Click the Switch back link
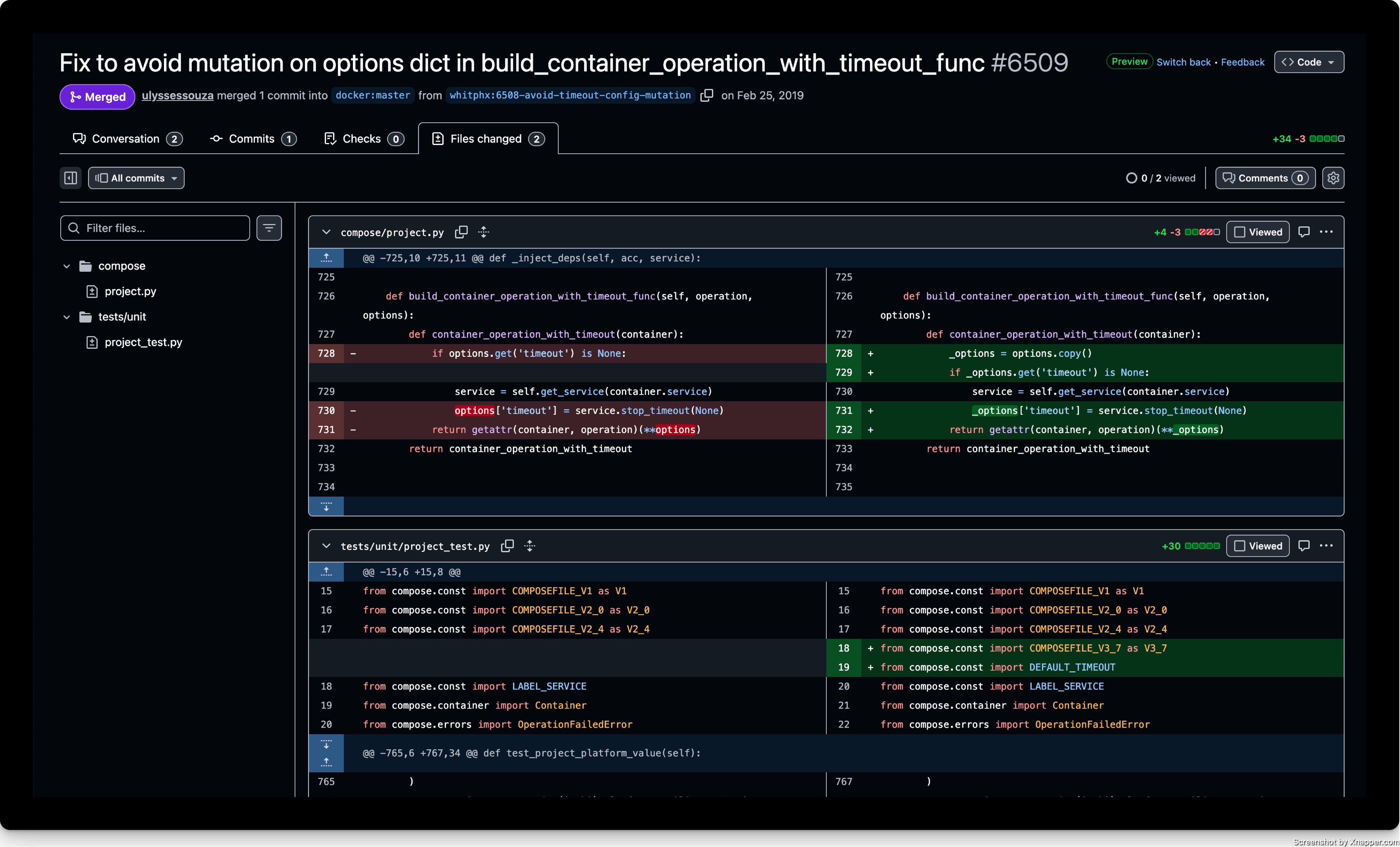Screen dimensions: 1400x847 click(1184, 62)
